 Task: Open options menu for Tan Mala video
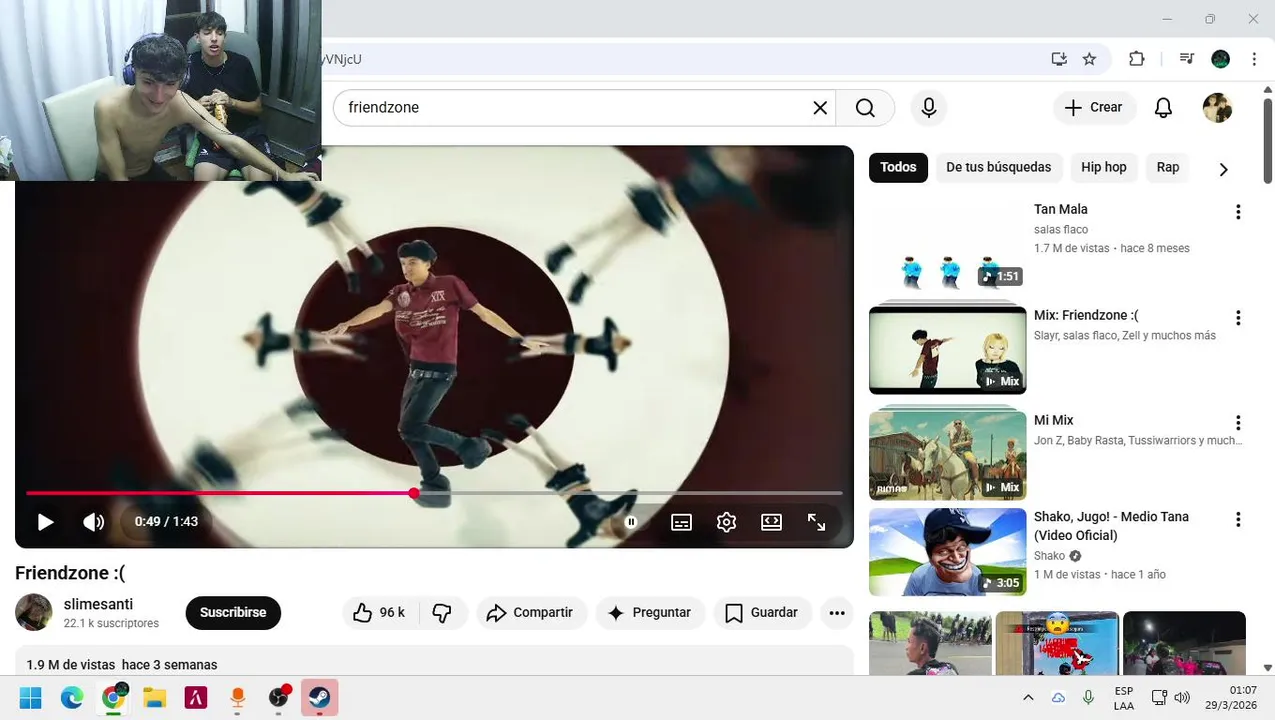point(1238,212)
